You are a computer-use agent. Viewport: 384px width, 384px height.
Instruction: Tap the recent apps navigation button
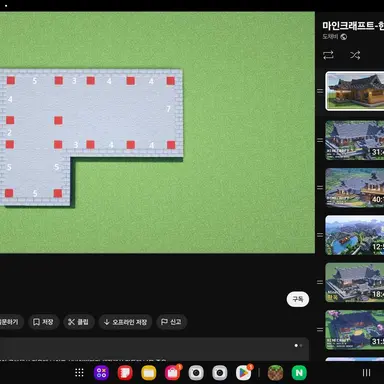(366, 373)
